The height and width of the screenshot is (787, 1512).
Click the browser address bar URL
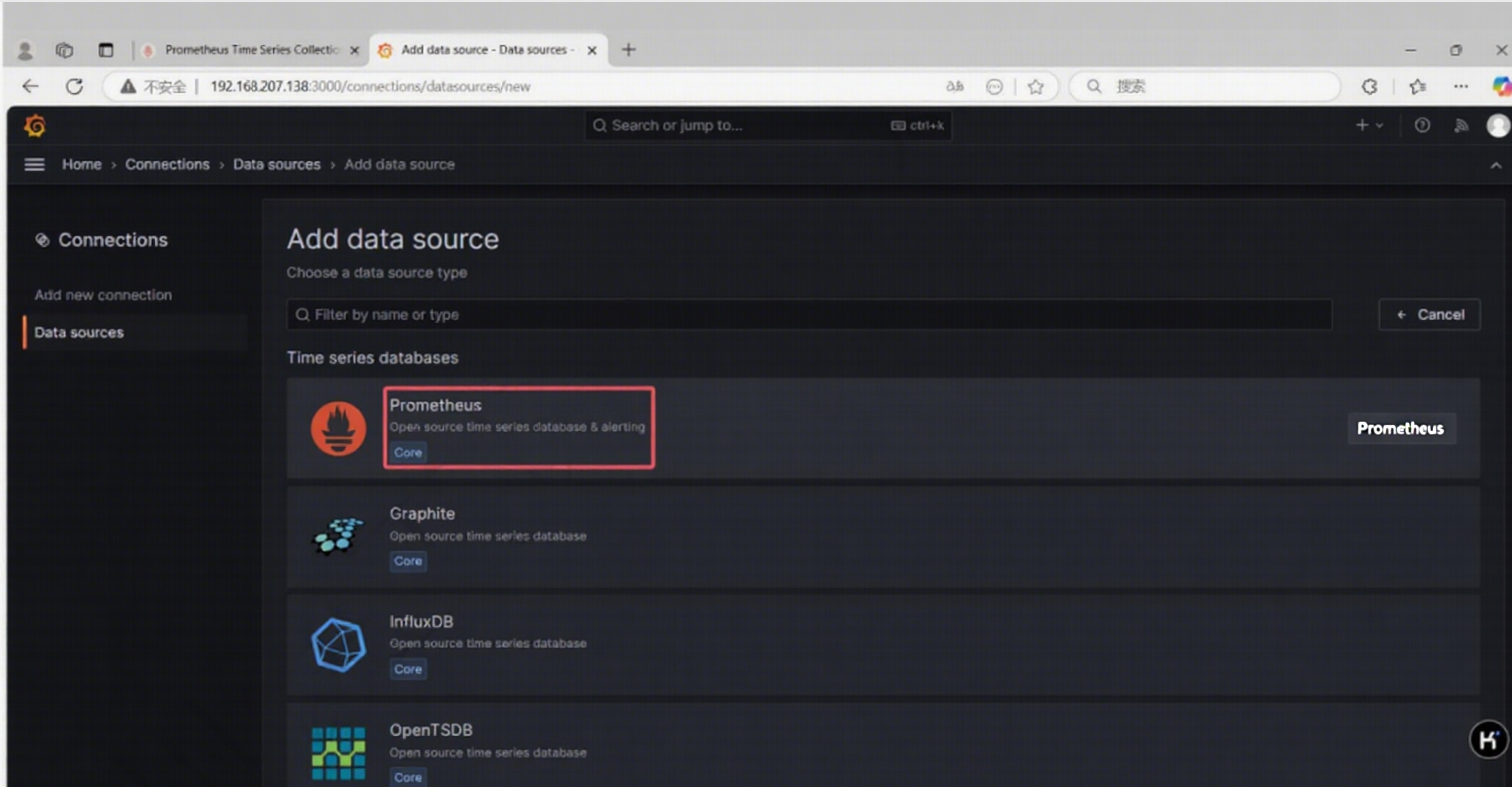click(x=369, y=87)
